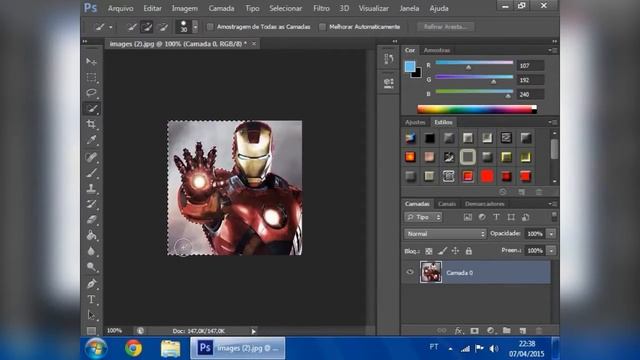Open the Opacidade slider dropdown arrow
The width and height of the screenshot is (640, 360).
pos(551,234)
